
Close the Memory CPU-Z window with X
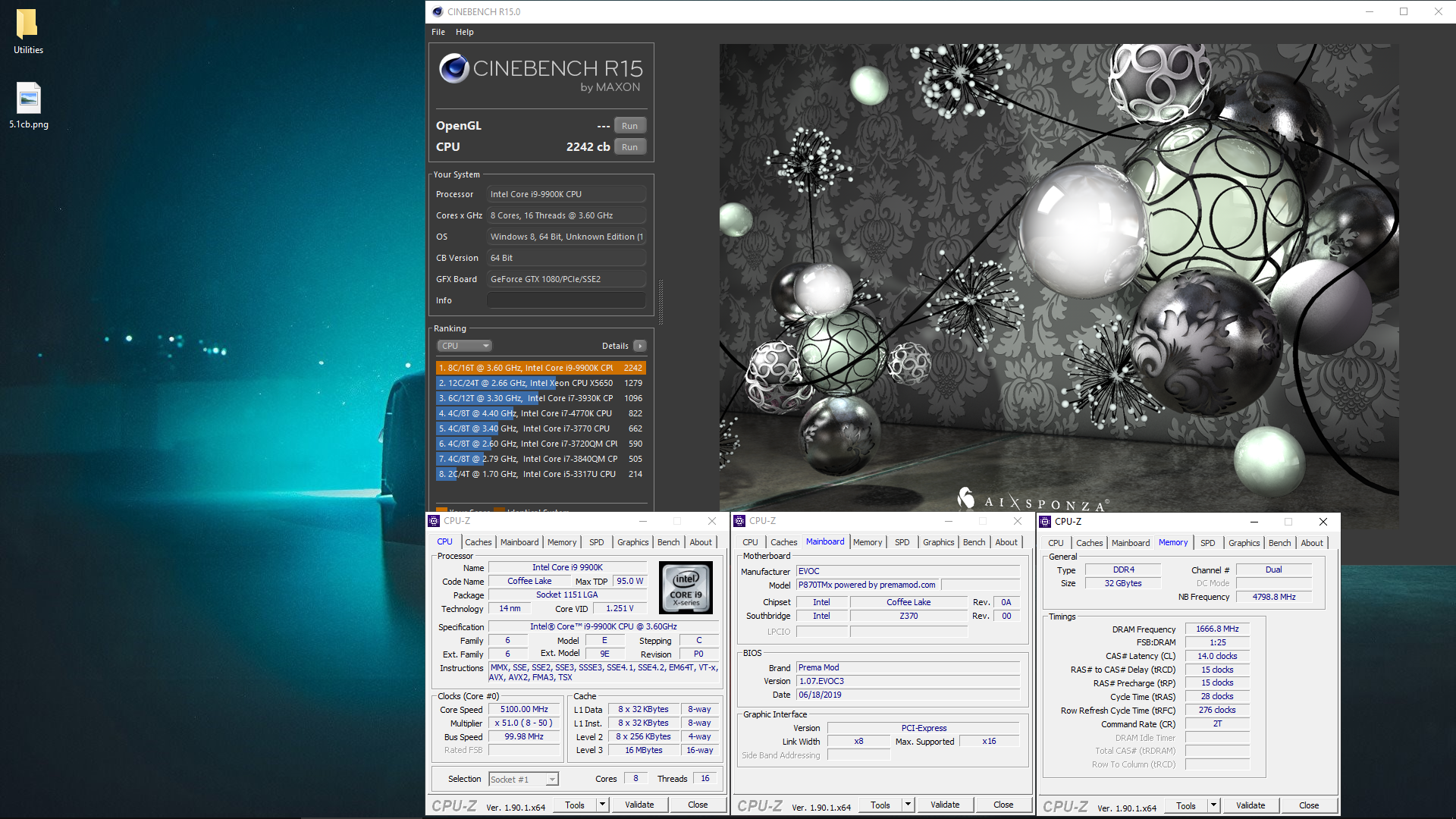click(1323, 522)
